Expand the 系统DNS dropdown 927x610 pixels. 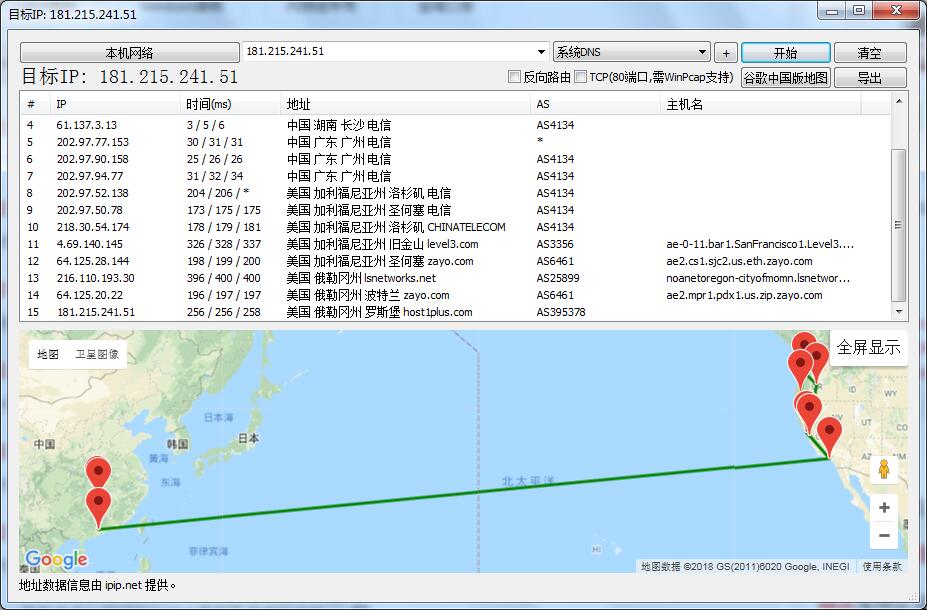click(x=702, y=53)
